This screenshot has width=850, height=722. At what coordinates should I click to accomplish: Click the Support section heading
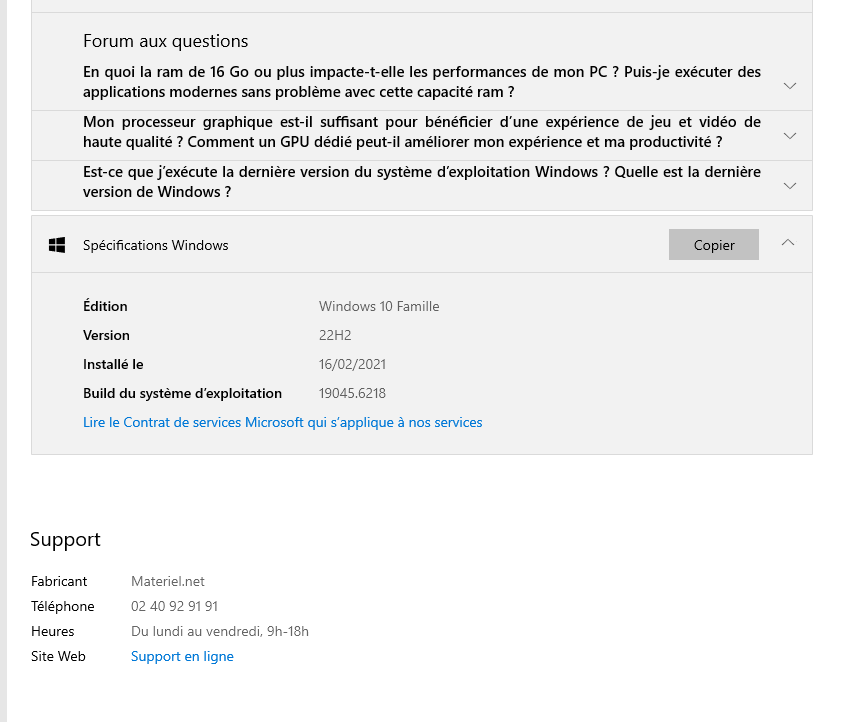65,540
